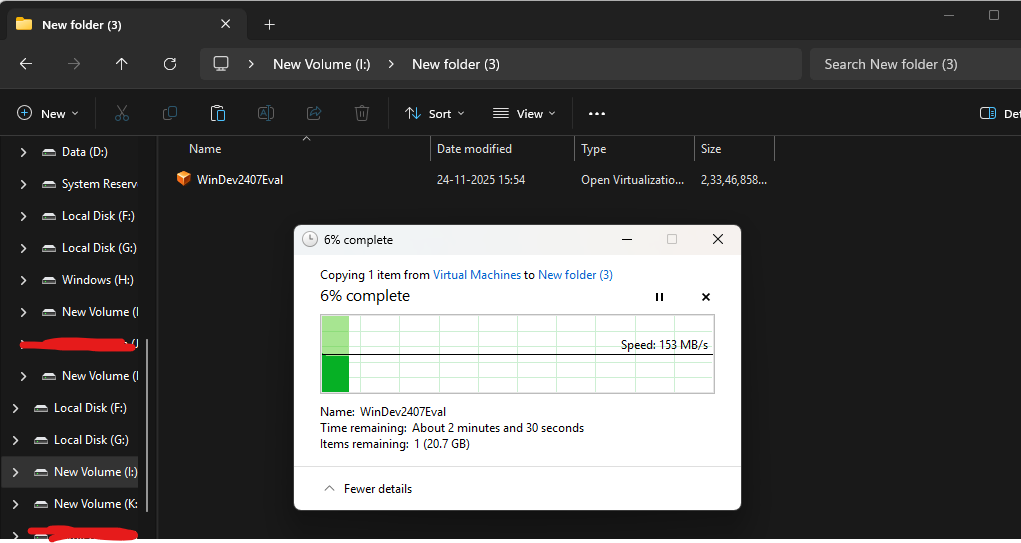
Task: Go up one folder level
Action: coord(122,64)
